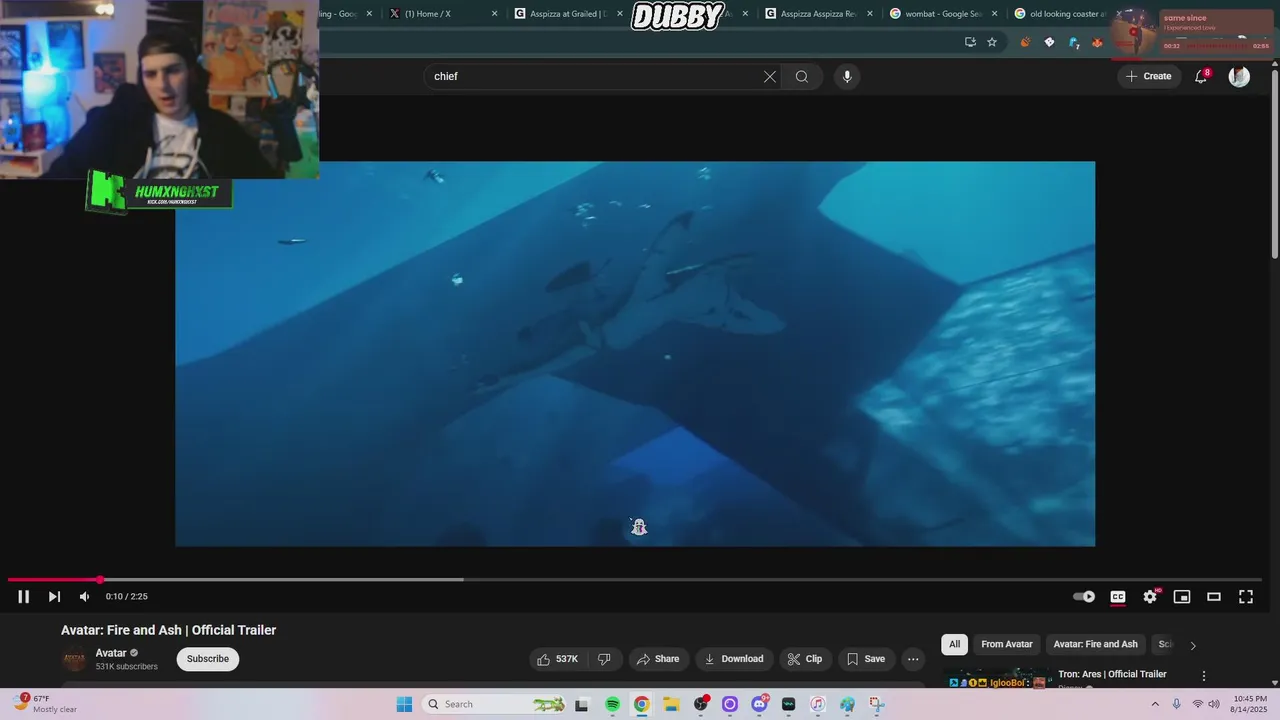Open the MetaMask fox extension
Screen dimensions: 1280x720
tap(1097, 42)
